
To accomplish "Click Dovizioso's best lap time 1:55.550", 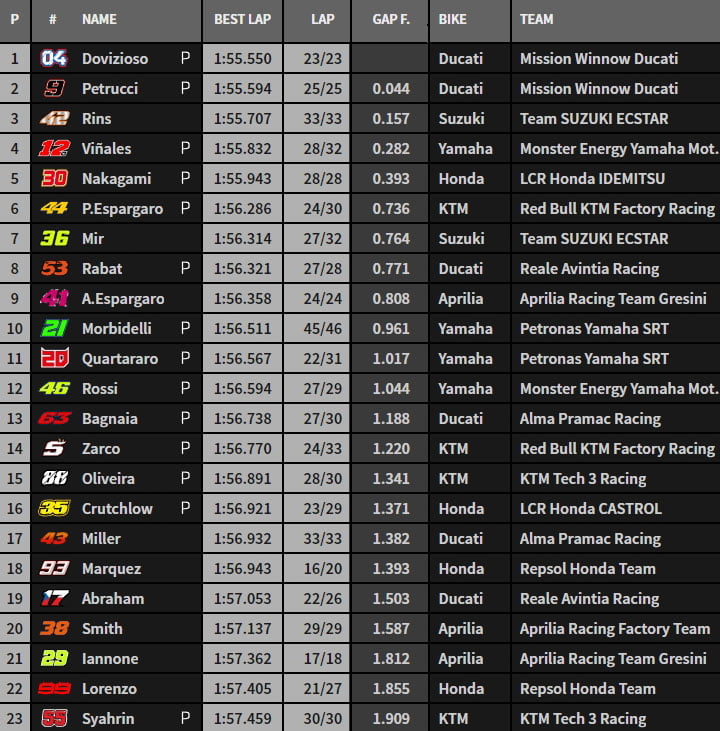I will [242, 58].
